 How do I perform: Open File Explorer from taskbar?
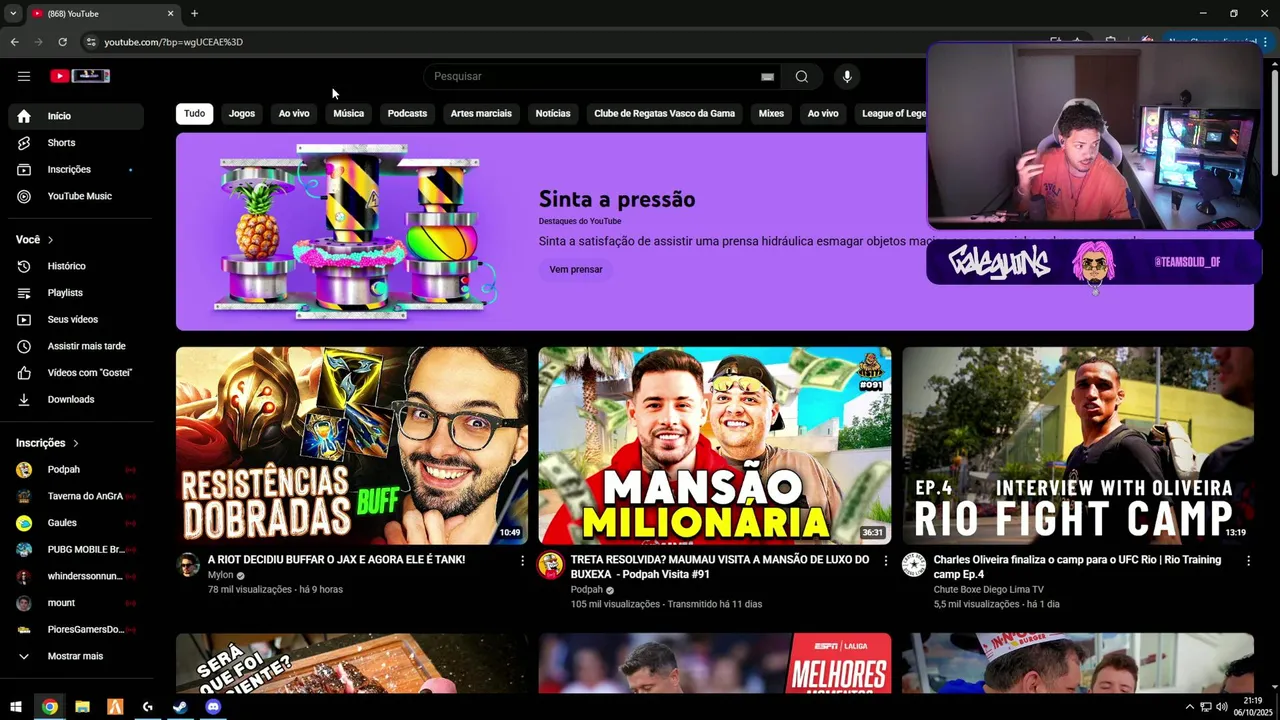tap(82, 707)
